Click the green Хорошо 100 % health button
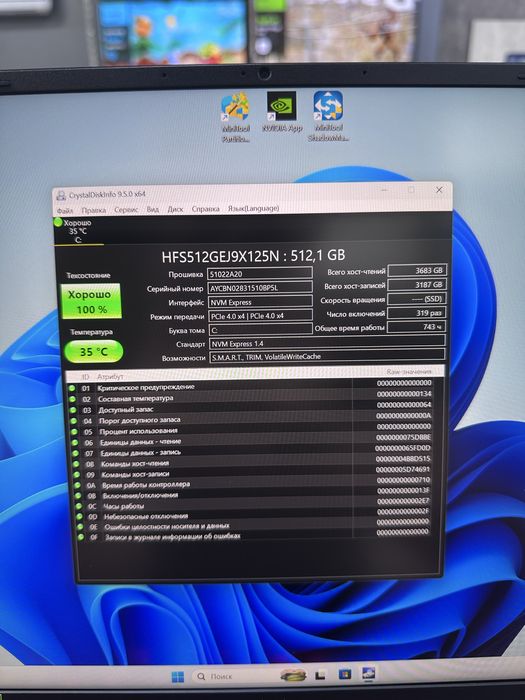The width and height of the screenshot is (525, 700). 91,301
